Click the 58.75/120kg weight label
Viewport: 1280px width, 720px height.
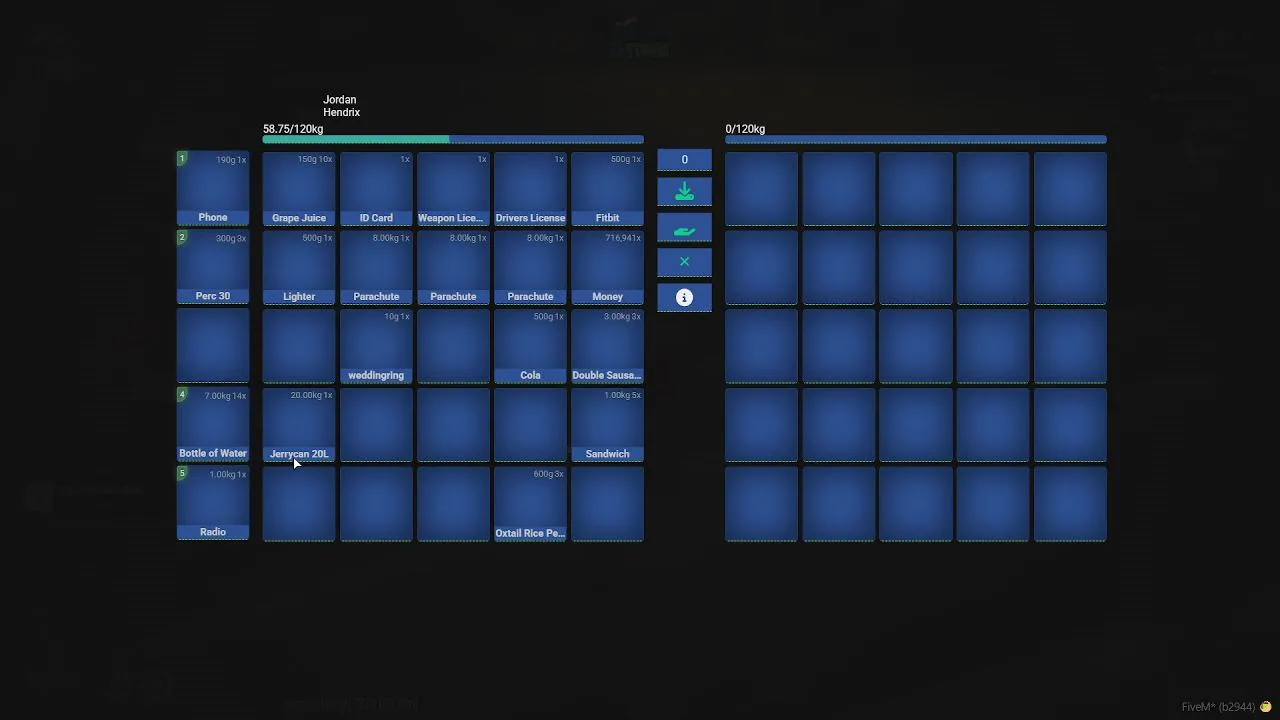(293, 129)
